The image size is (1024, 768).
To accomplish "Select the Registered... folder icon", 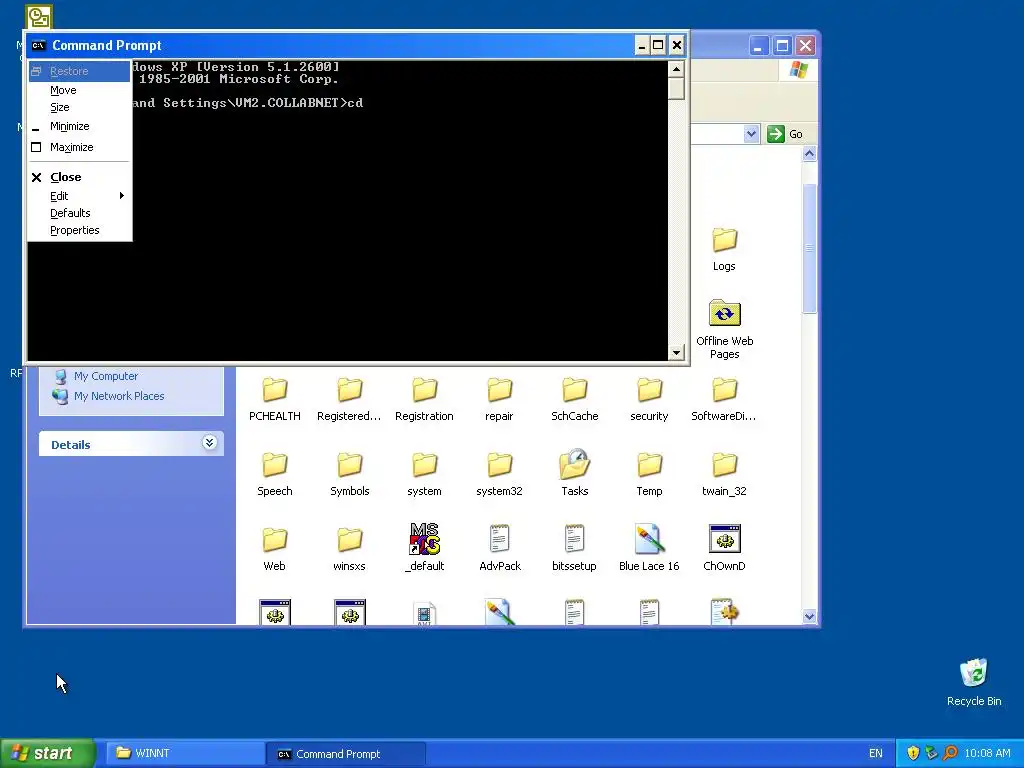I will point(349,390).
